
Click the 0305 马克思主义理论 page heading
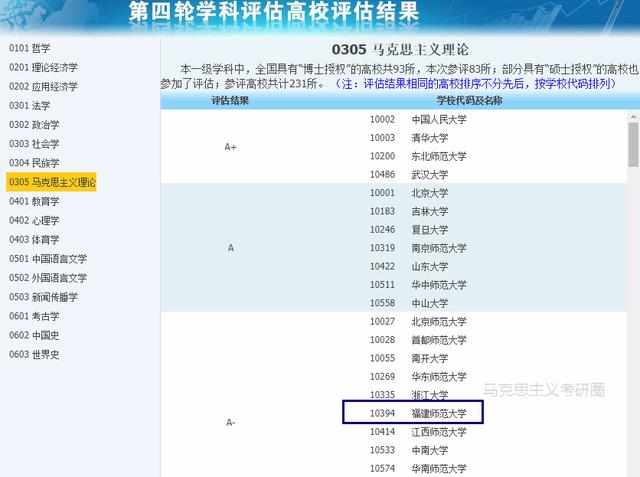[x=400, y=49]
